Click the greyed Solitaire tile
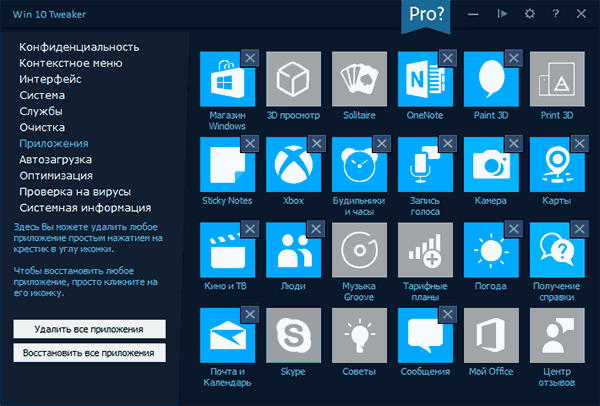This screenshot has height=406, width=600. pos(359,79)
